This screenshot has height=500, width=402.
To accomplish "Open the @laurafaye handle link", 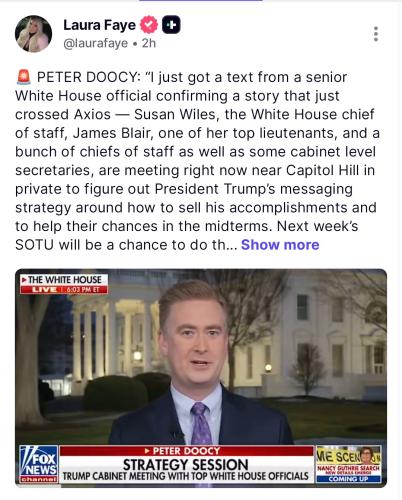I will click(96, 43).
